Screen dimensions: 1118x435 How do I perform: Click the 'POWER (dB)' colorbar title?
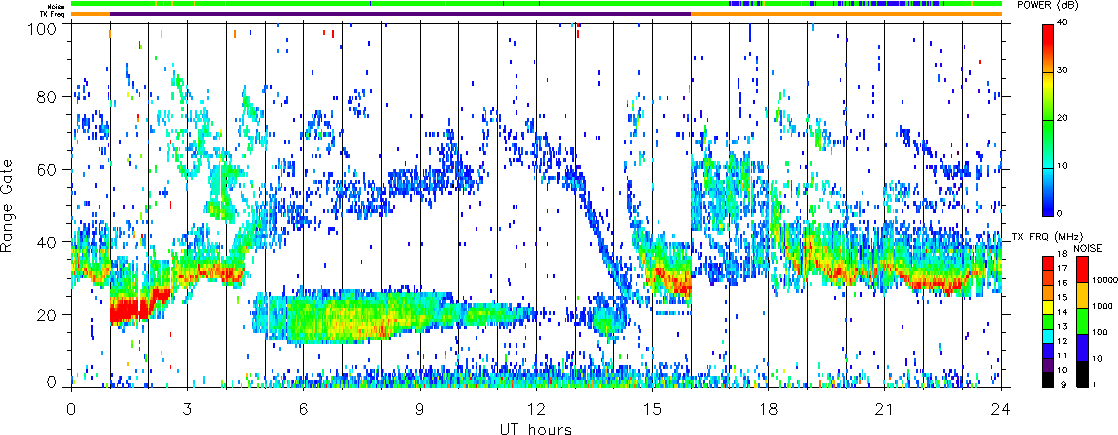[x=1050, y=5]
